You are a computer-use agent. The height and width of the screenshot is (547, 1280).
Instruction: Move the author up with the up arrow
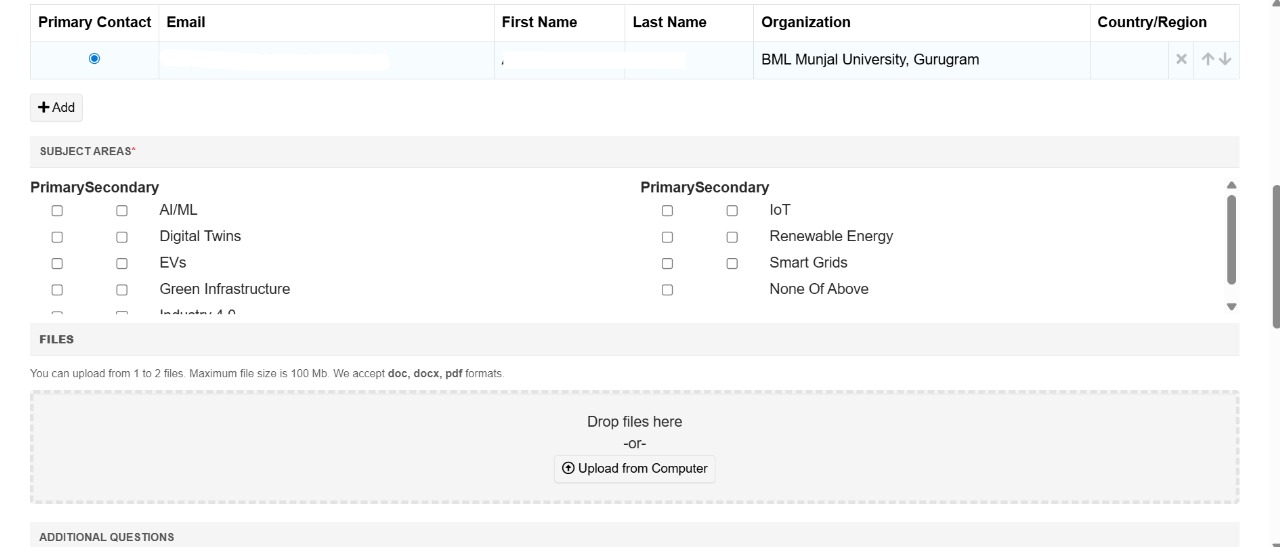pyautogui.click(x=1208, y=59)
